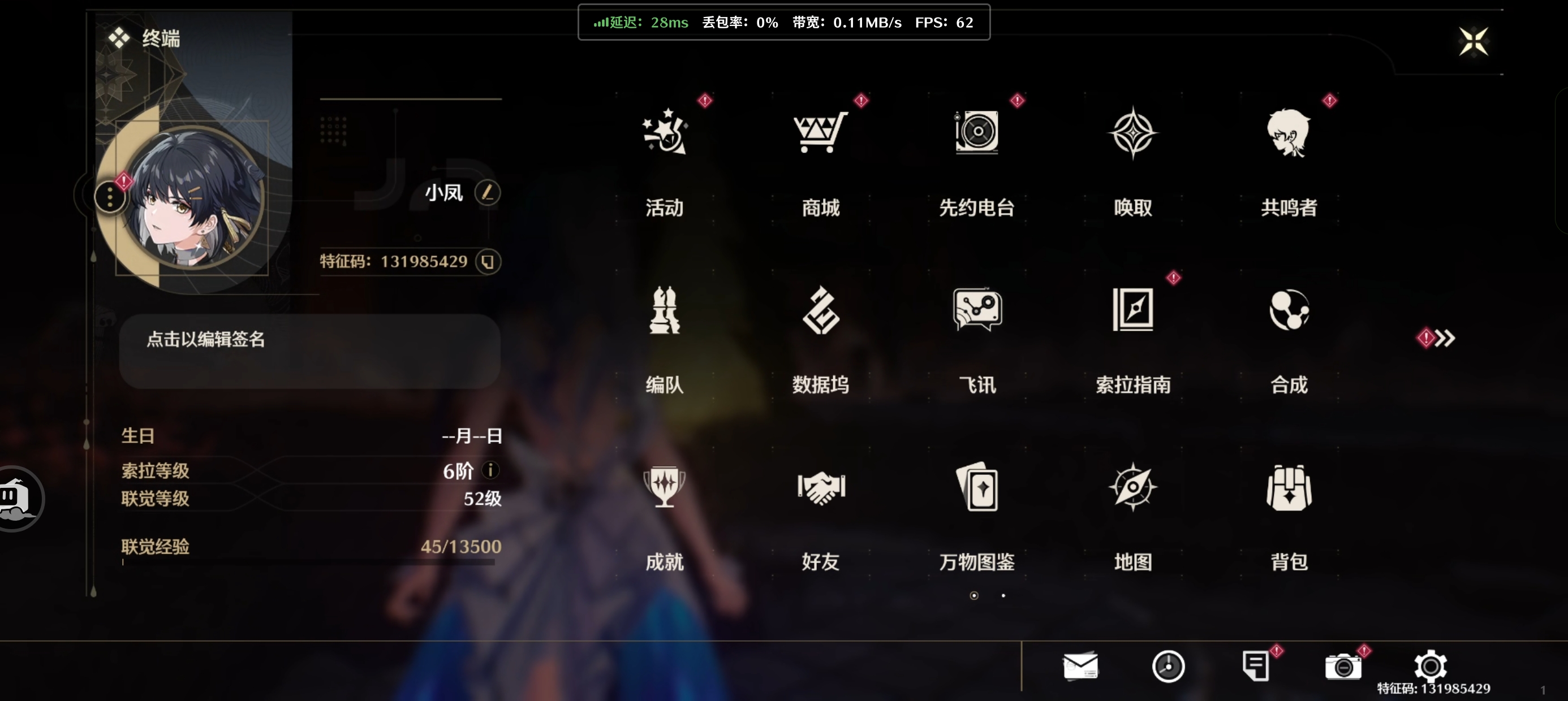Open the 编队 team setup icon
1568x701 pixels.
tap(664, 310)
